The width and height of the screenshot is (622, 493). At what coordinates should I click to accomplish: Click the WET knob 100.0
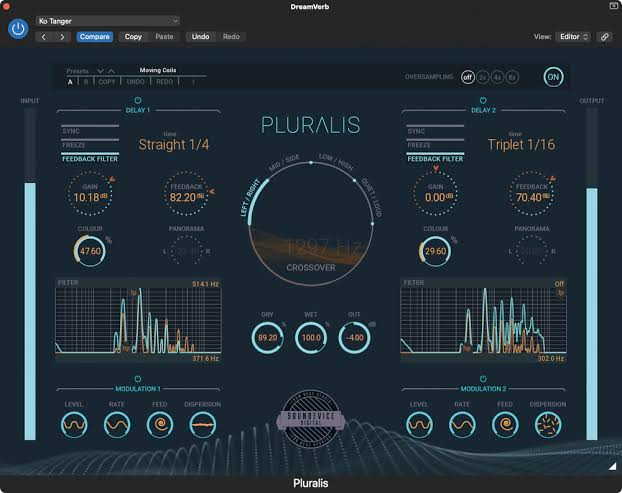pyautogui.click(x=311, y=338)
